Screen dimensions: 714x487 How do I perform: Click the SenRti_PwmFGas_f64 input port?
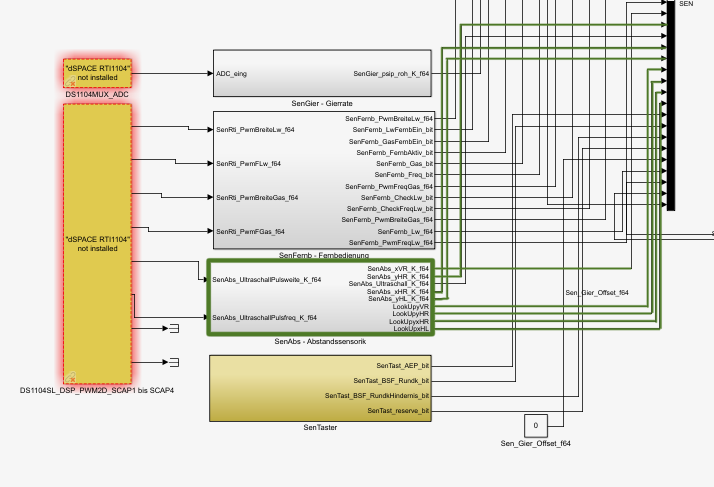(x=252, y=232)
